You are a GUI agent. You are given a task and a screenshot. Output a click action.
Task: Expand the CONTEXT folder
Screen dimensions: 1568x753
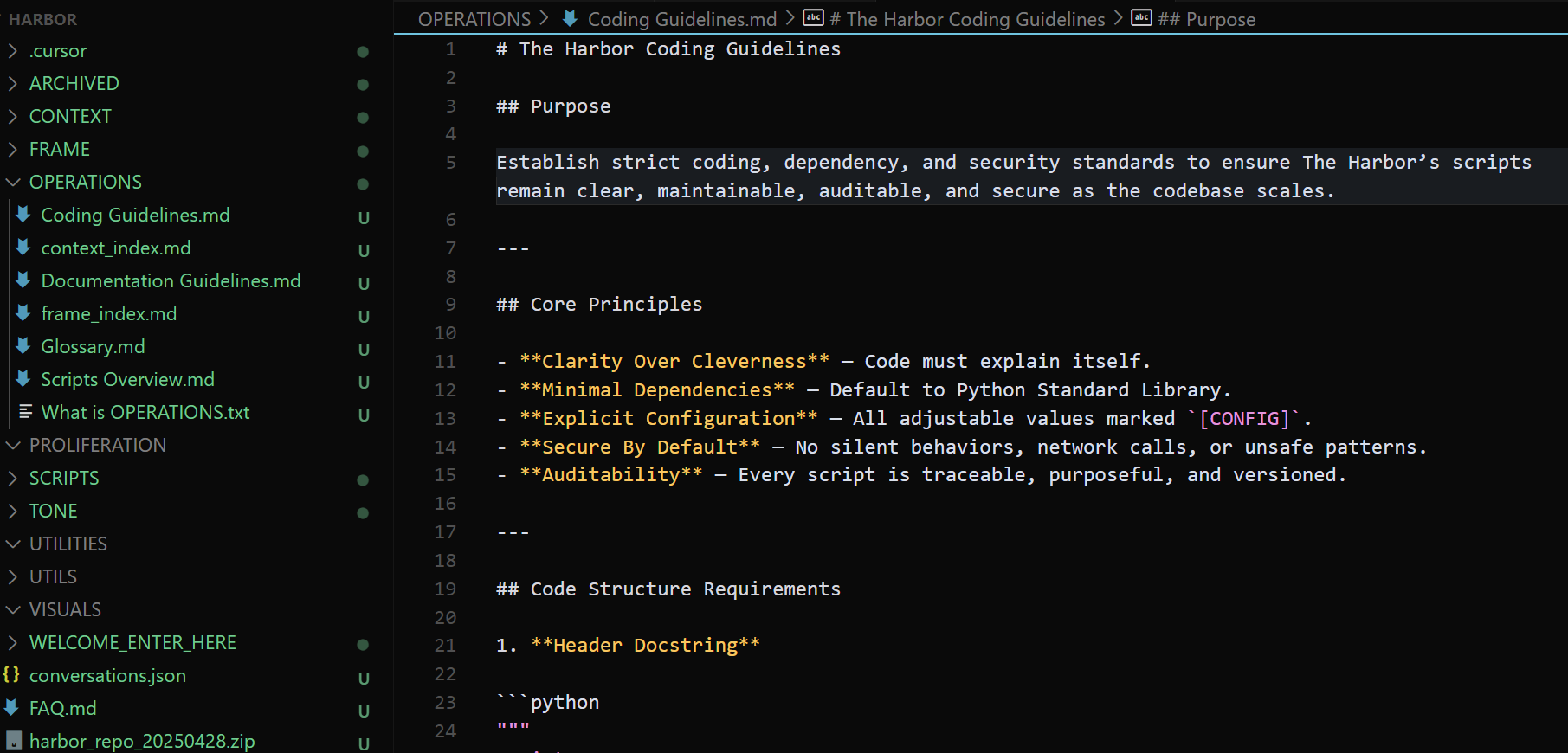13,117
